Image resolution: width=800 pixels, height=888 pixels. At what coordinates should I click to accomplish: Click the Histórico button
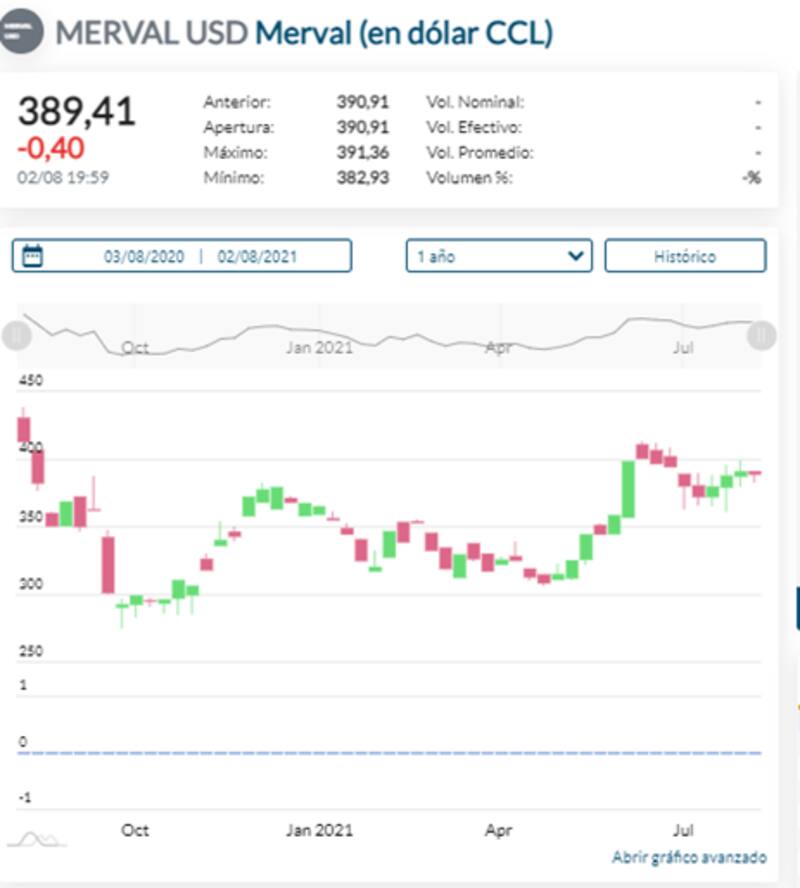685,256
